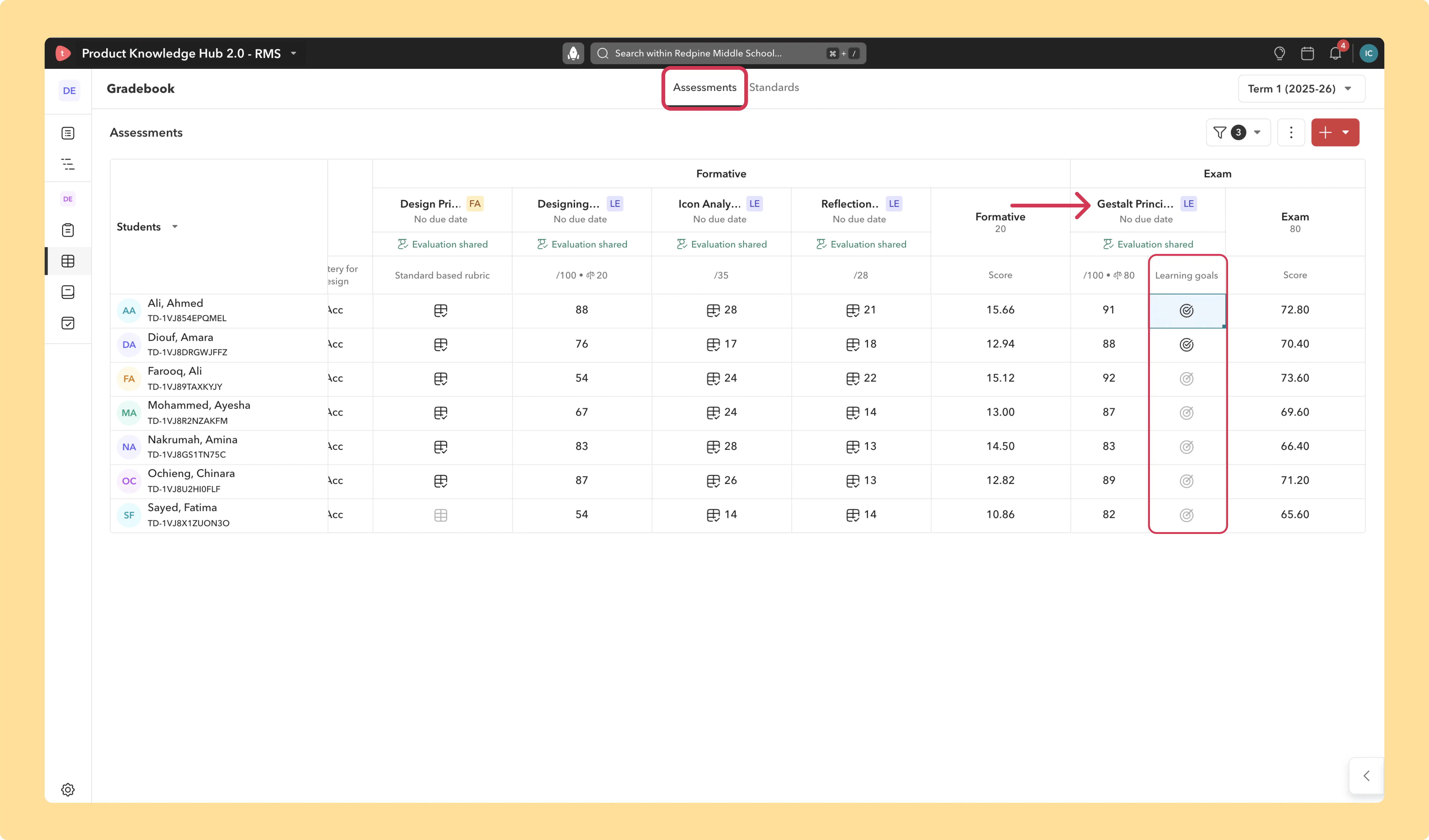Click the lightbulb tips icon
The height and width of the screenshot is (840, 1429).
pos(1279,53)
